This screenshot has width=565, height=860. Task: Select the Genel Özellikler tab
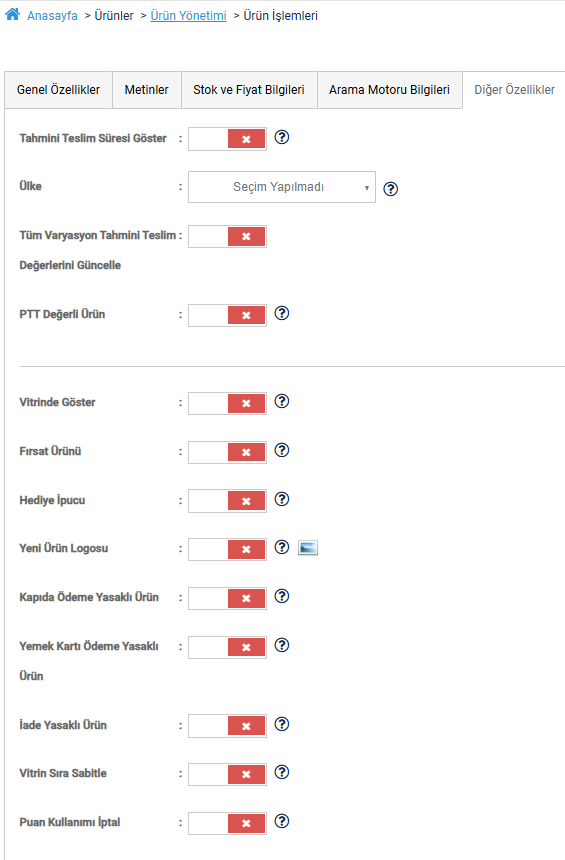click(x=59, y=90)
